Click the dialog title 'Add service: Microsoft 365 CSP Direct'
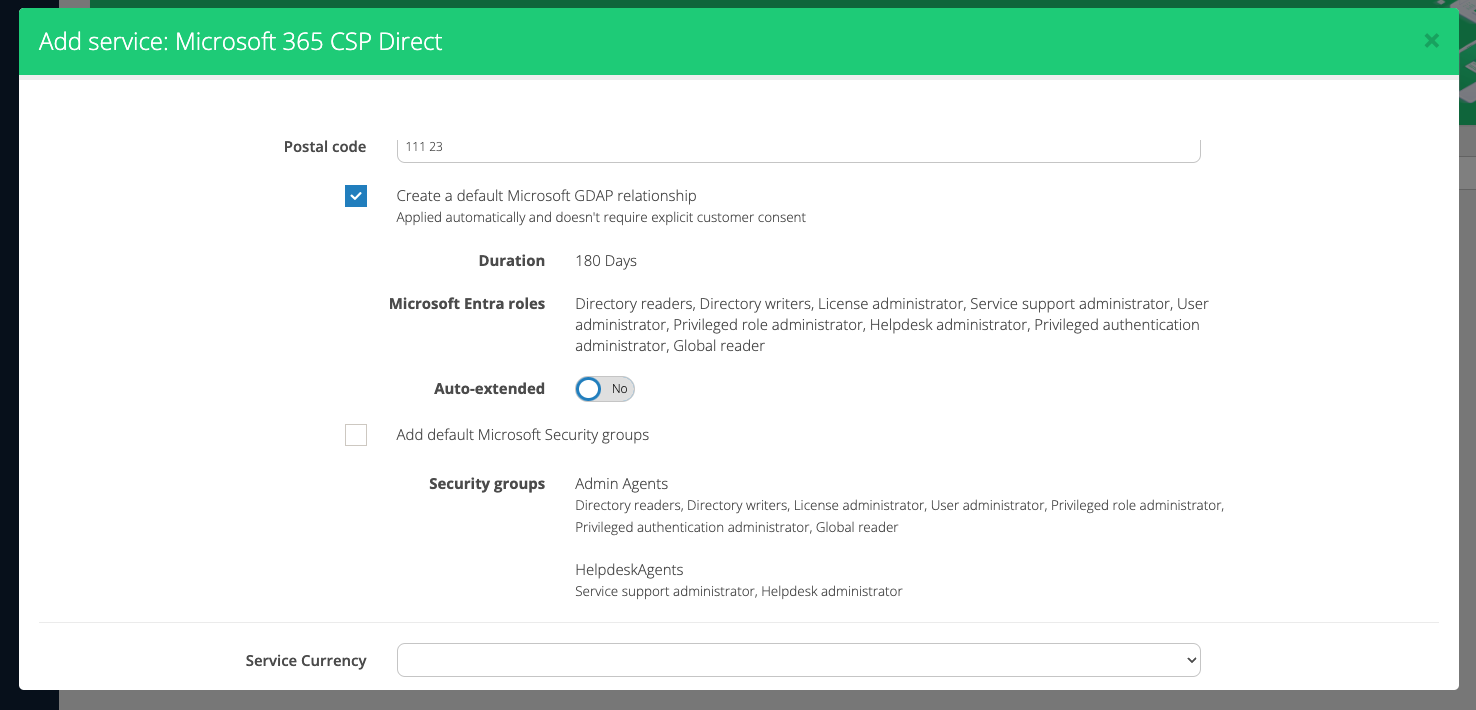Screen dimensions: 1476x710 (x=240, y=41)
